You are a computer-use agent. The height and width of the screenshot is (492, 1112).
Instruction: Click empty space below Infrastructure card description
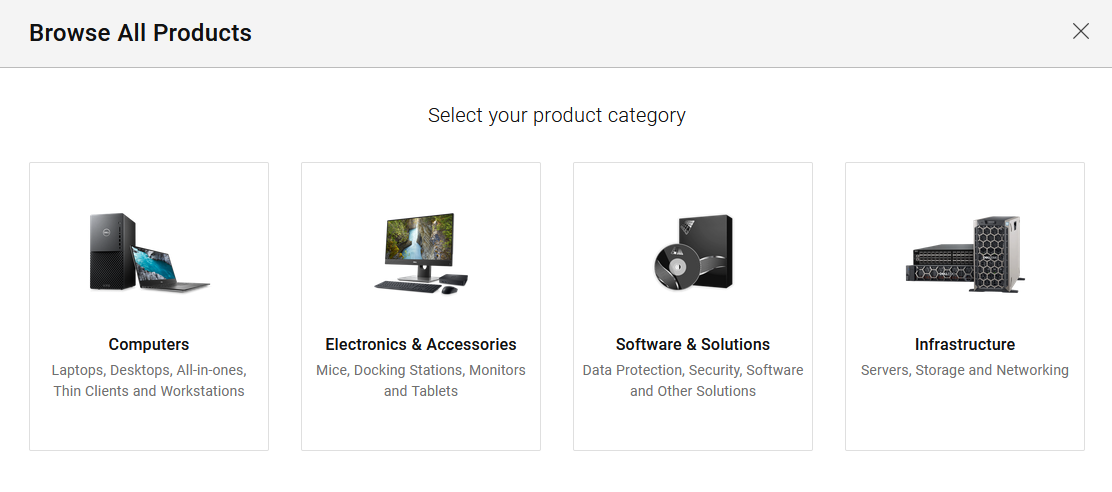(x=965, y=415)
